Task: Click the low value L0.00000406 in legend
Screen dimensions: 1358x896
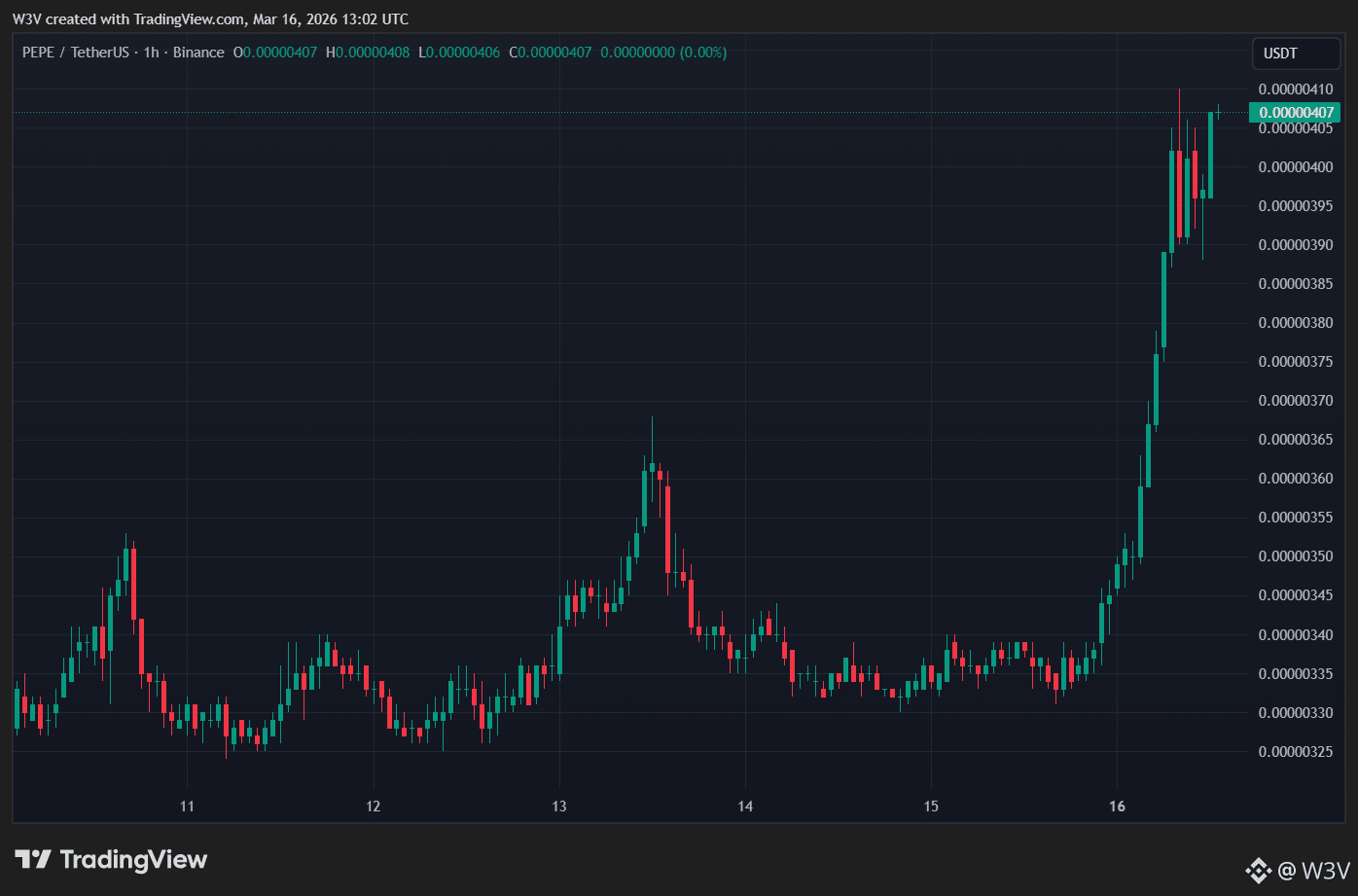Action: tap(459, 53)
